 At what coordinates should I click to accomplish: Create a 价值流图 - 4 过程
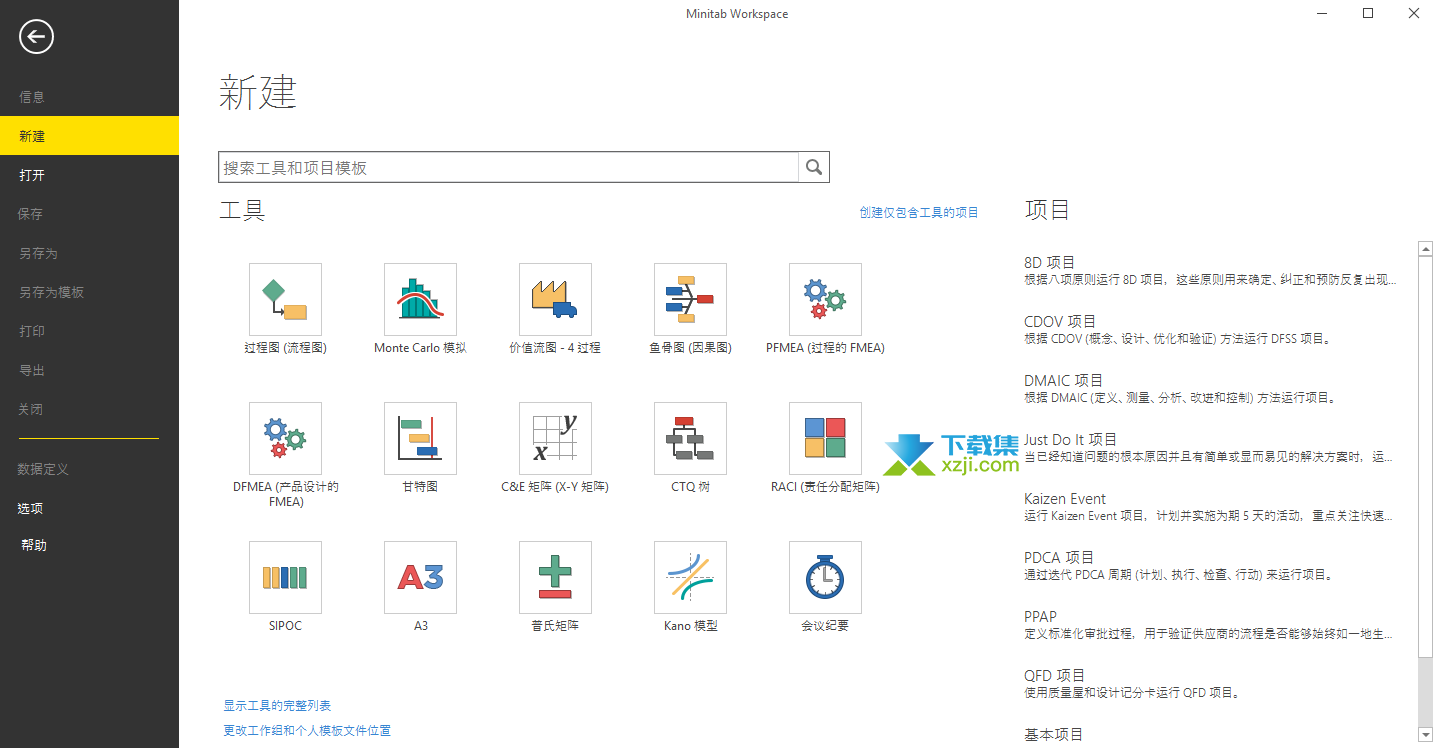554,299
